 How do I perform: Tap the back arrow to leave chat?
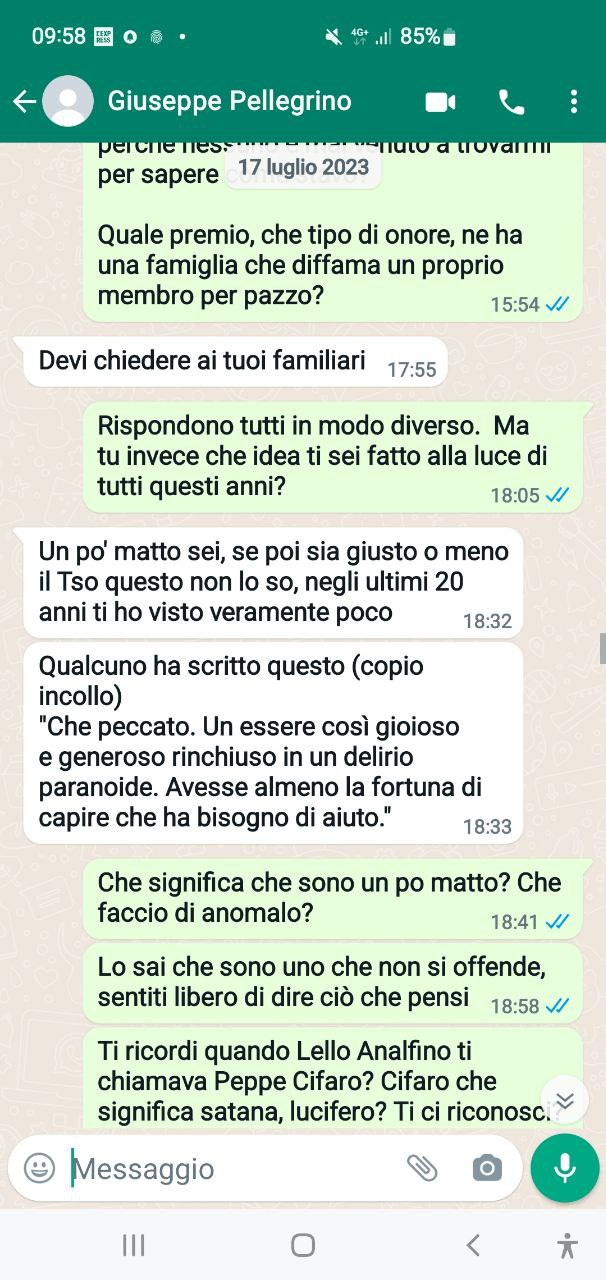(x=24, y=101)
